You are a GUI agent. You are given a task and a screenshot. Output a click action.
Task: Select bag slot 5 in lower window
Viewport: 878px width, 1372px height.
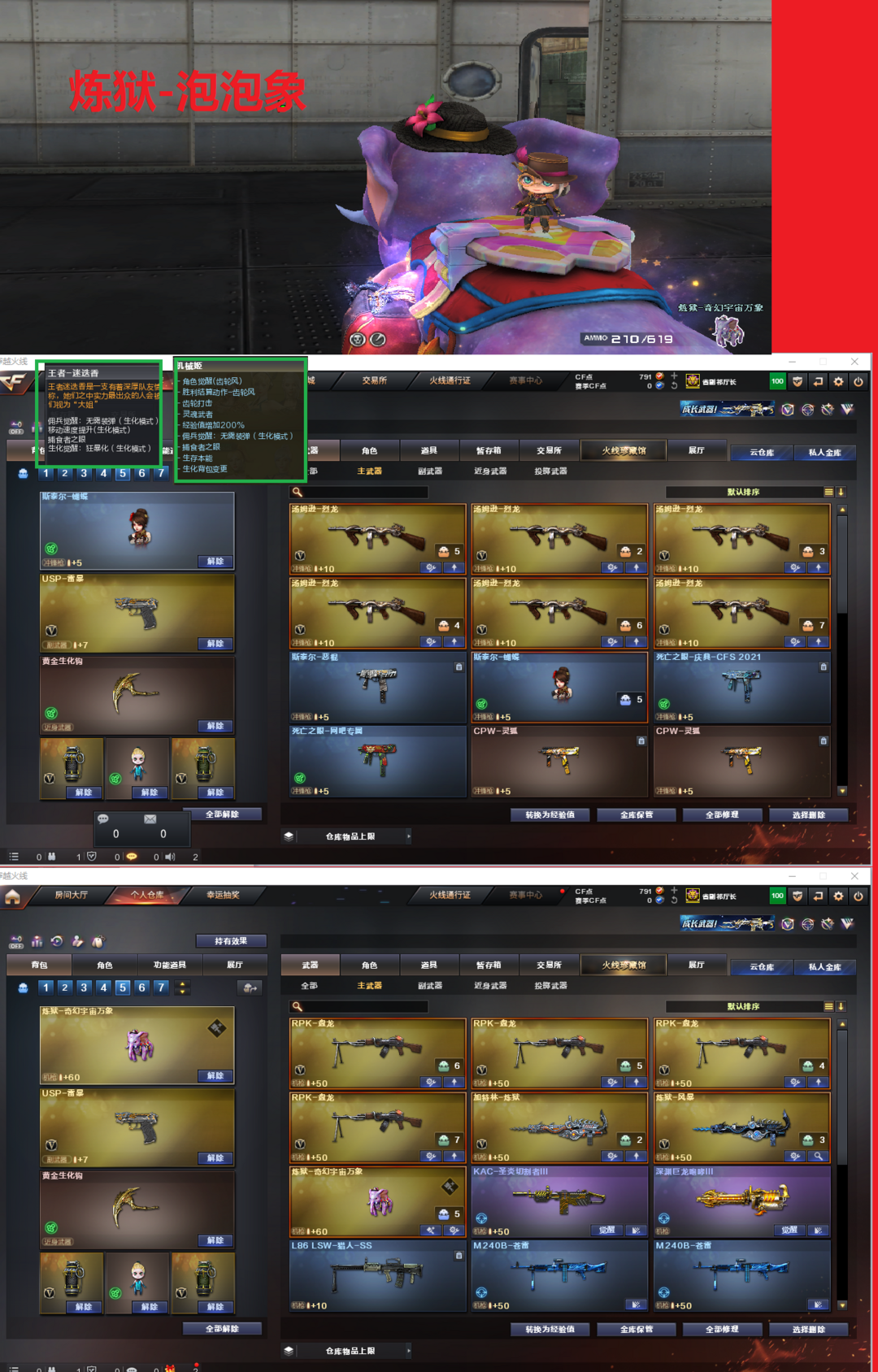[123, 988]
